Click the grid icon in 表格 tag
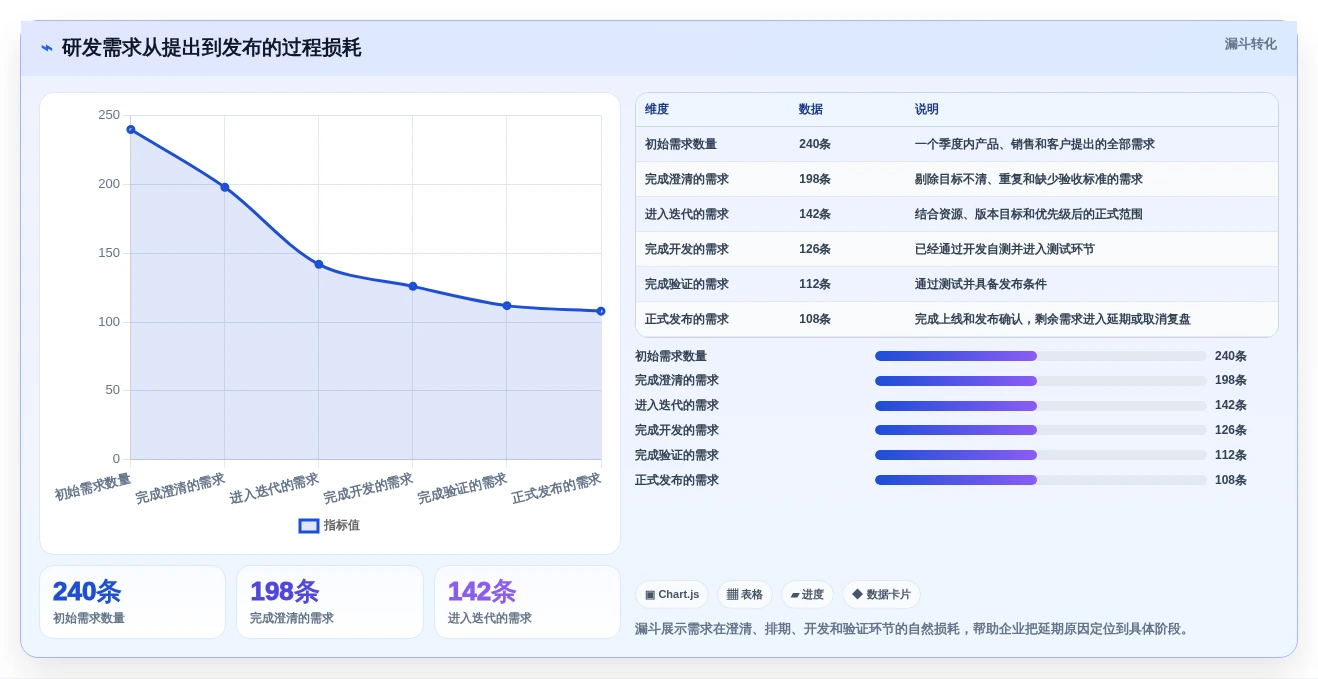 732,594
